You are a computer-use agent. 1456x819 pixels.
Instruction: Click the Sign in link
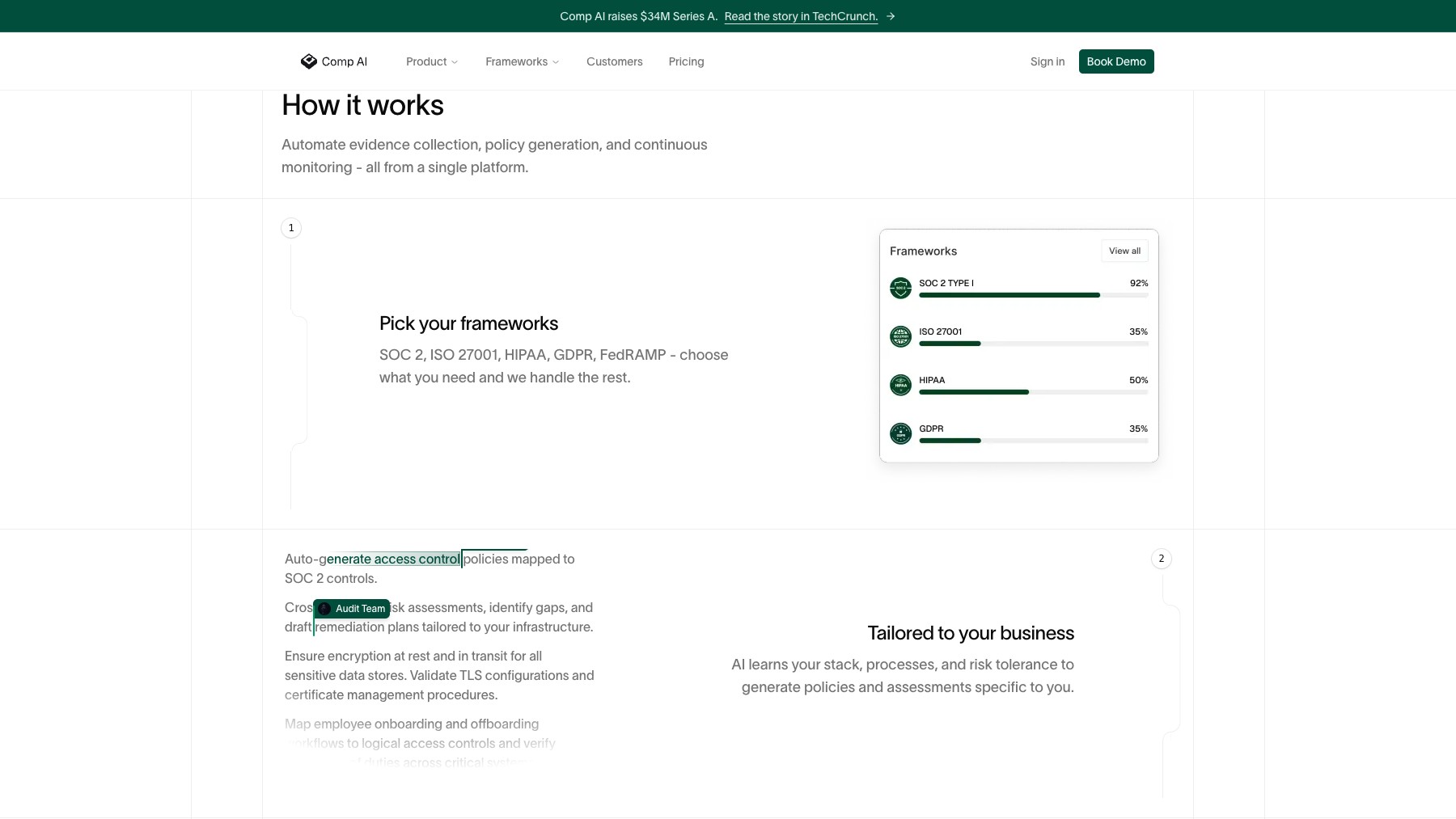click(x=1048, y=61)
